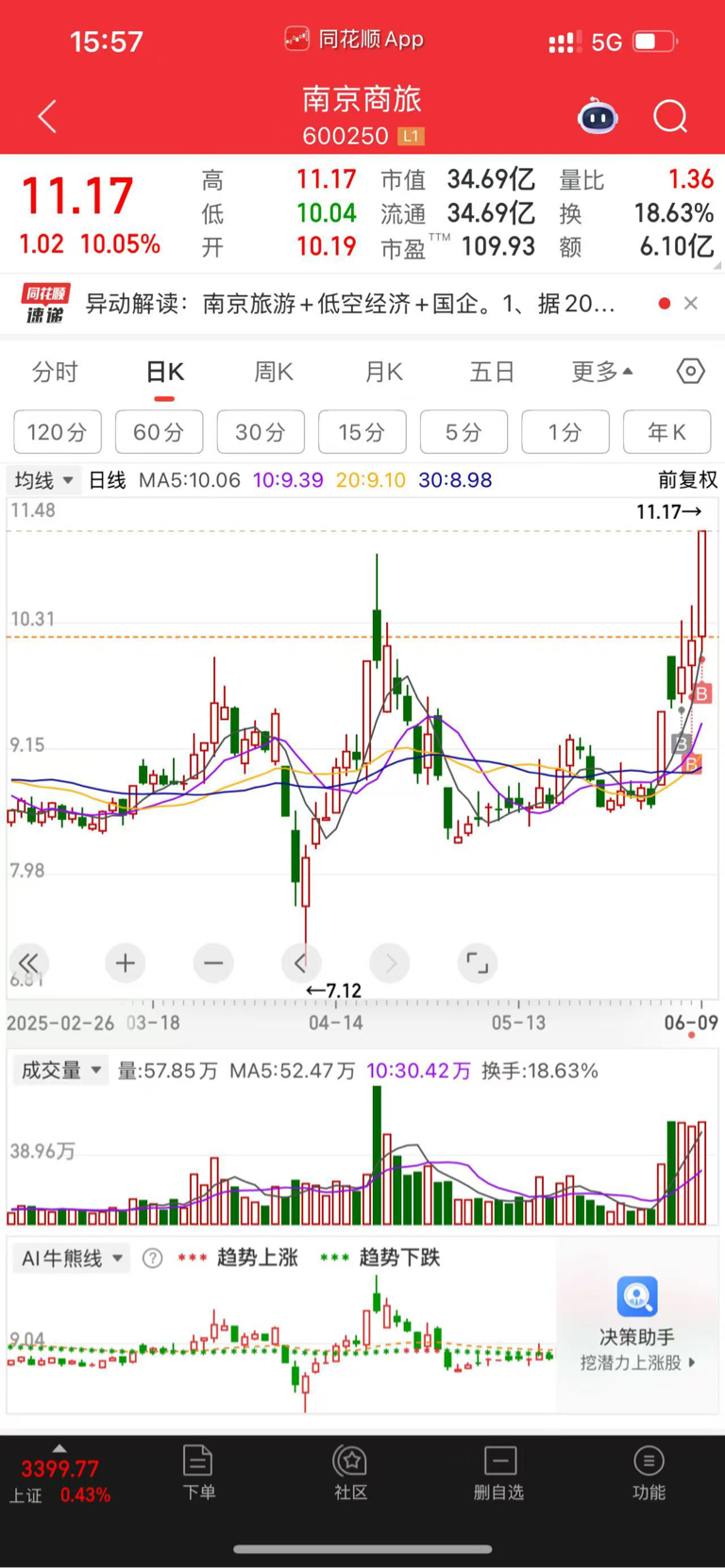Tap 量:57.85万 volume label

(x=167, y=1071)
